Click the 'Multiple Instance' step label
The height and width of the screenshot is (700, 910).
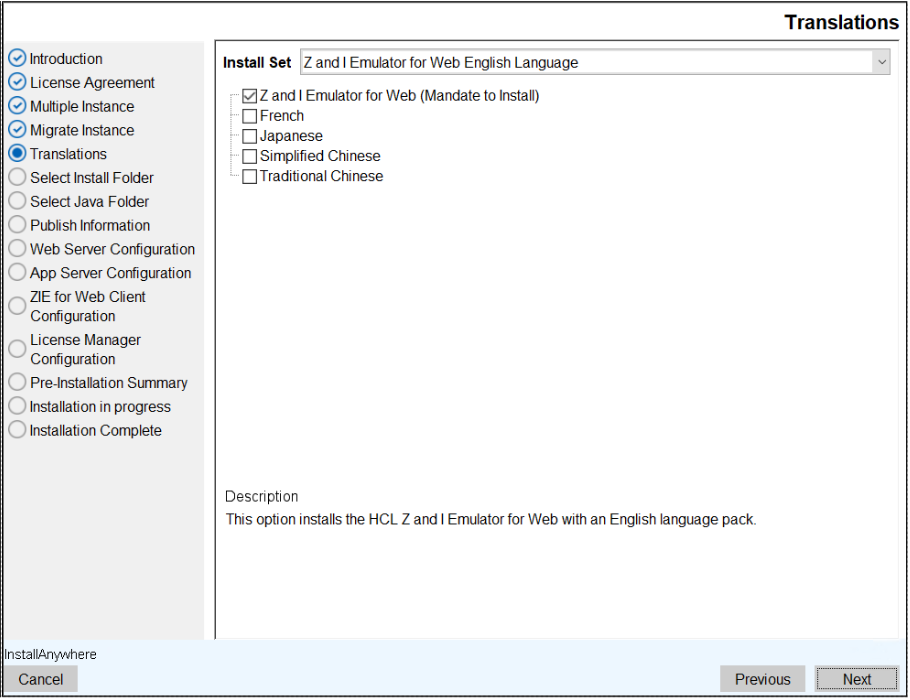click(82, 106)
